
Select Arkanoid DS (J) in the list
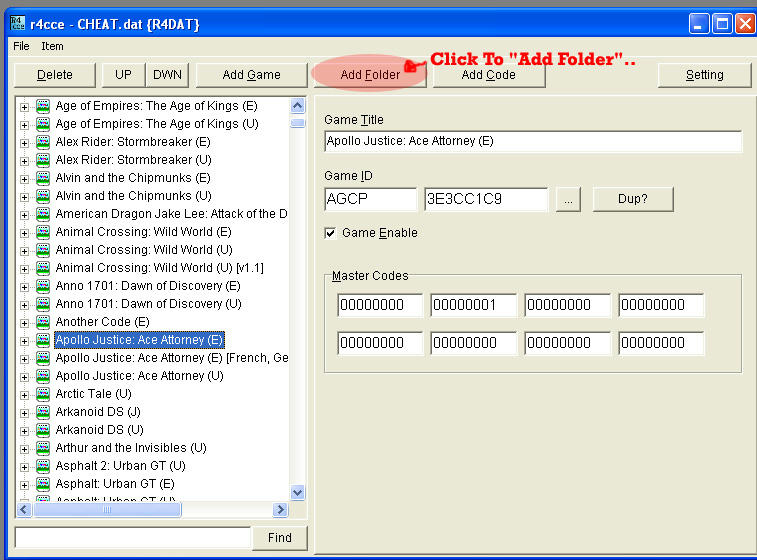(x=98, y=412)
